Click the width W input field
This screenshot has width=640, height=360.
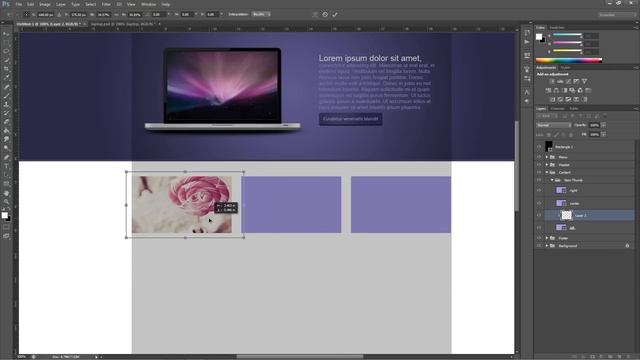coord(103,14)
